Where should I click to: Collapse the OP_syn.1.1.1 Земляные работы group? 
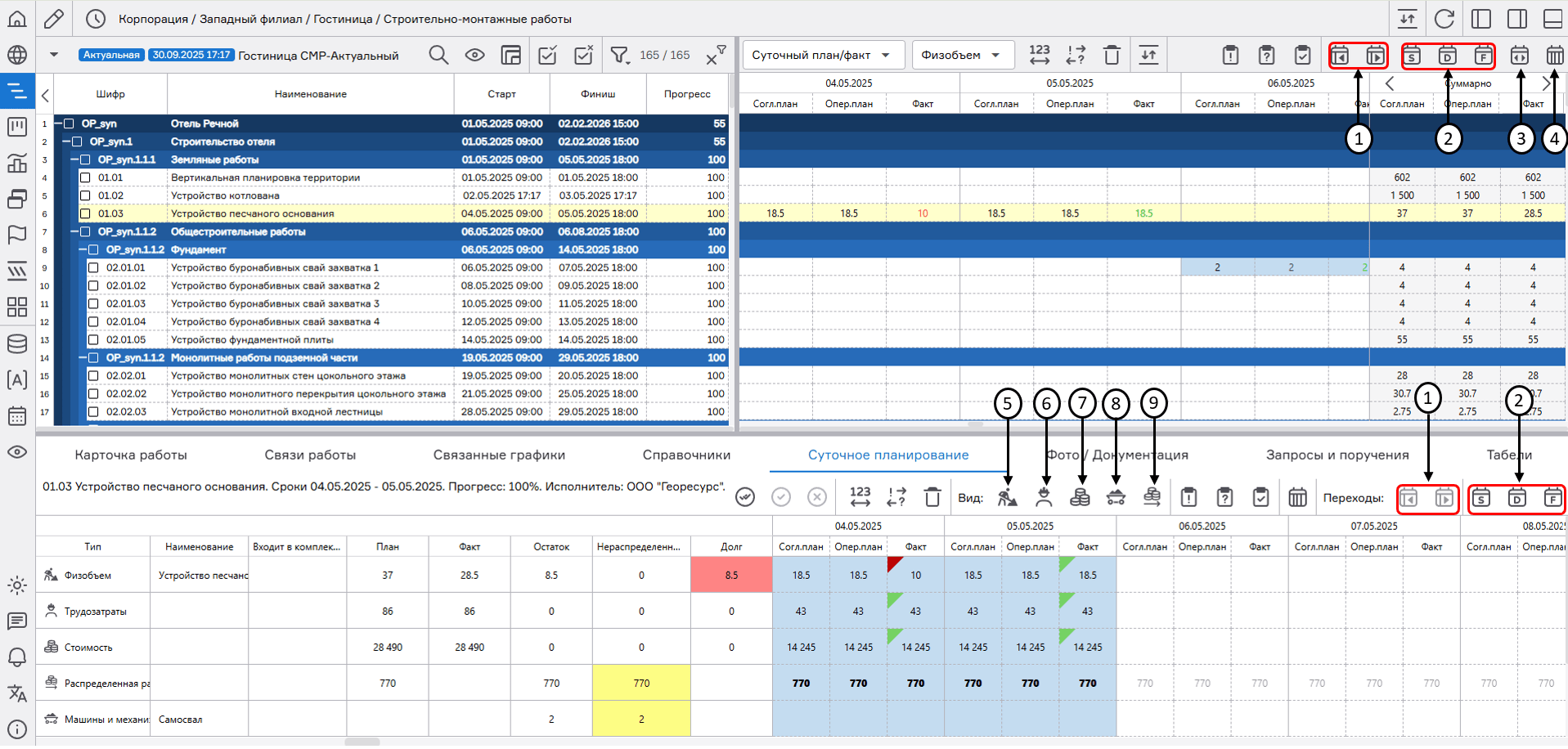click(74, 159)
